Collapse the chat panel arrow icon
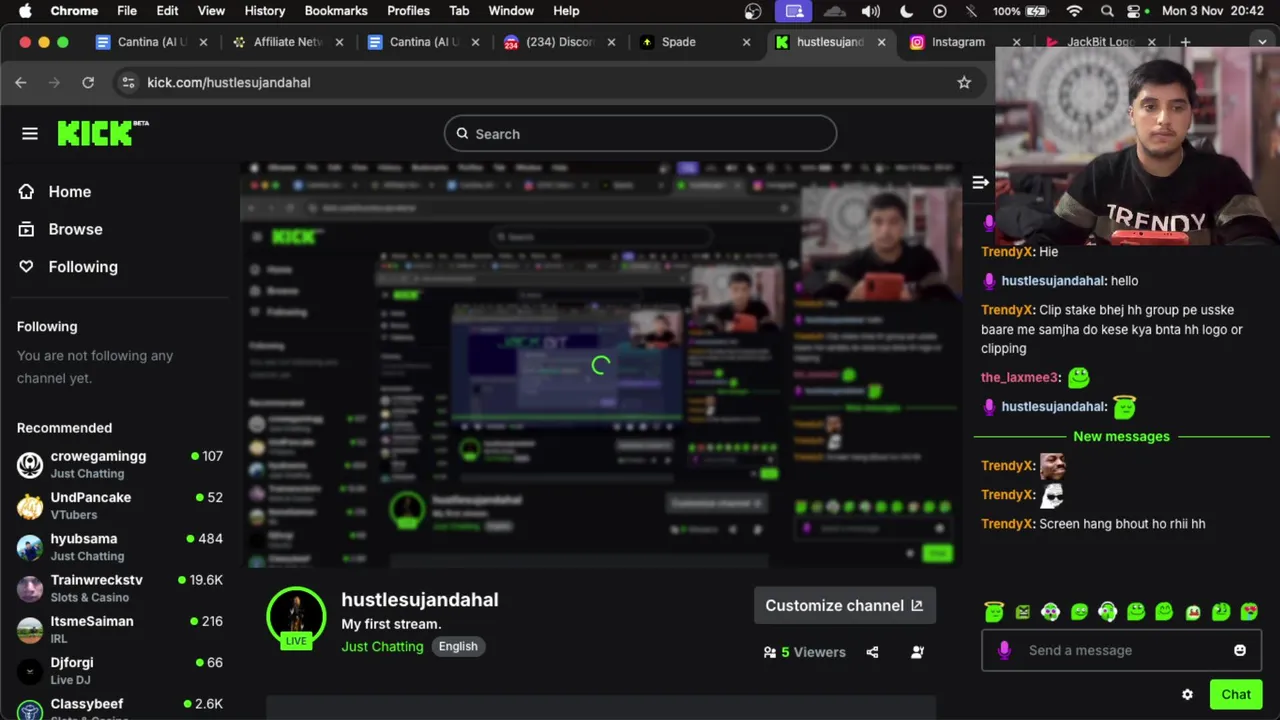Viewport: 1280px width, 720px height. (x=980, y=182)
